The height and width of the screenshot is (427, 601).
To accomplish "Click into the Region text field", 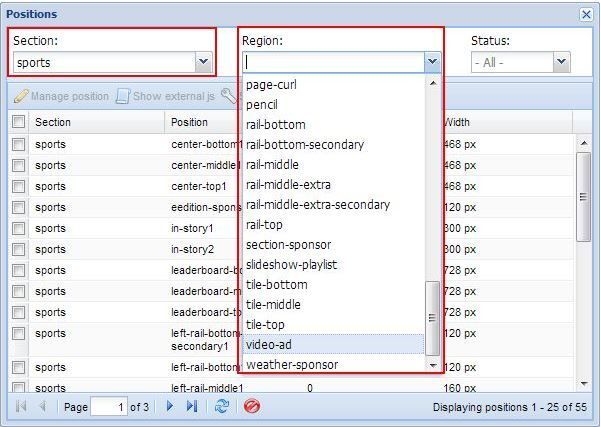I will (333, 62).
